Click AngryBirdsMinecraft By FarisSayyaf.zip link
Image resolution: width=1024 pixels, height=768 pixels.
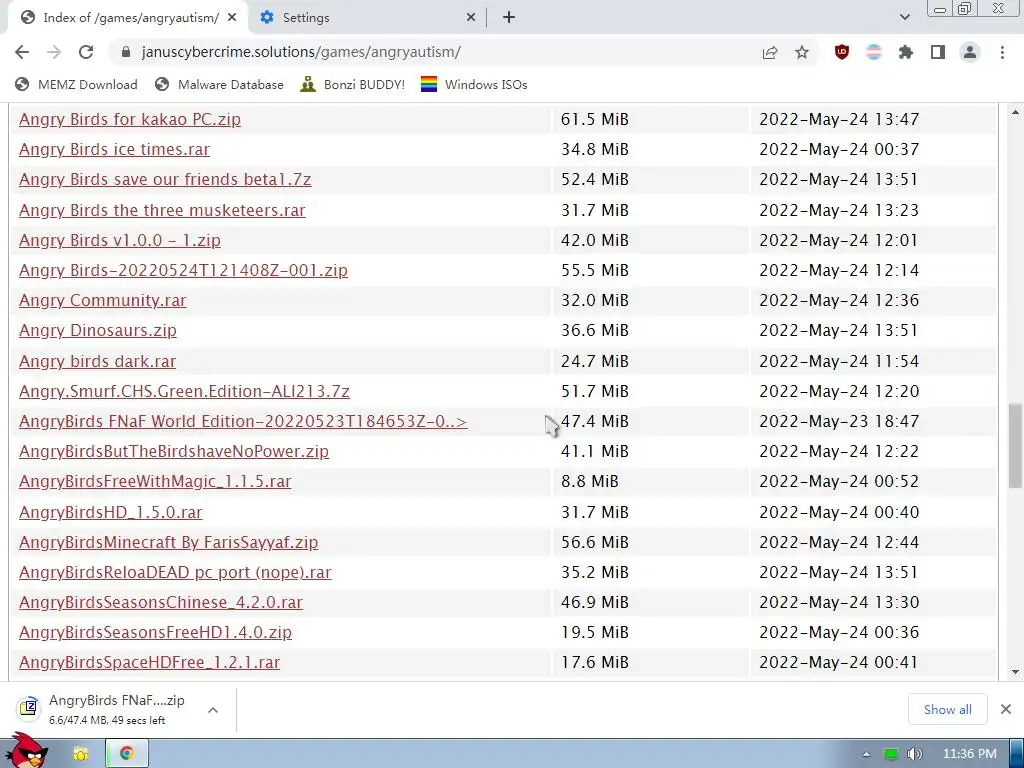(x=168, y=542)
